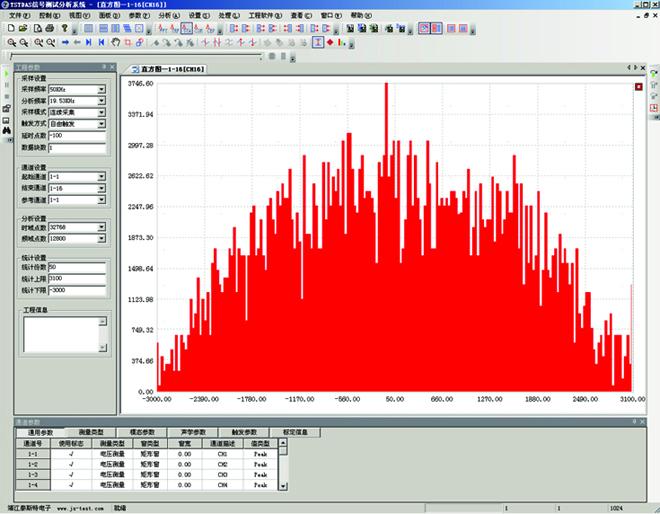Click the red diamond marker toolbar icon
Image resolution: width=660 pixels, height=514 pixels.
pyautogui.click(x=330, y=43)
